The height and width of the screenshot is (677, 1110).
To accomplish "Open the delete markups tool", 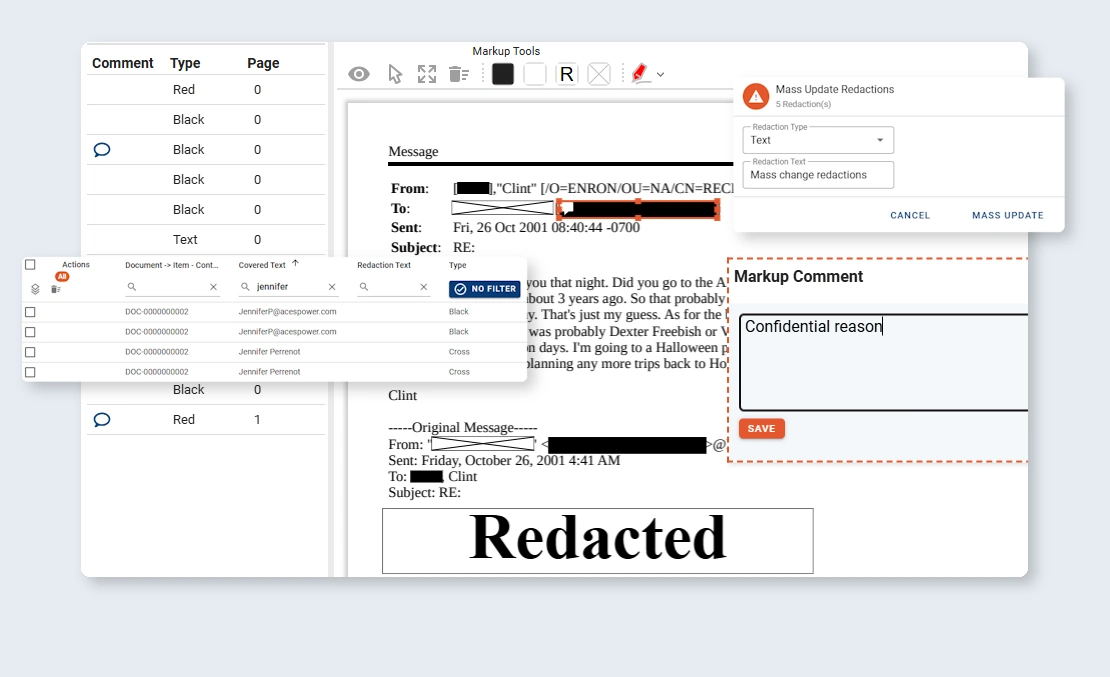I will tap(459, 73).
